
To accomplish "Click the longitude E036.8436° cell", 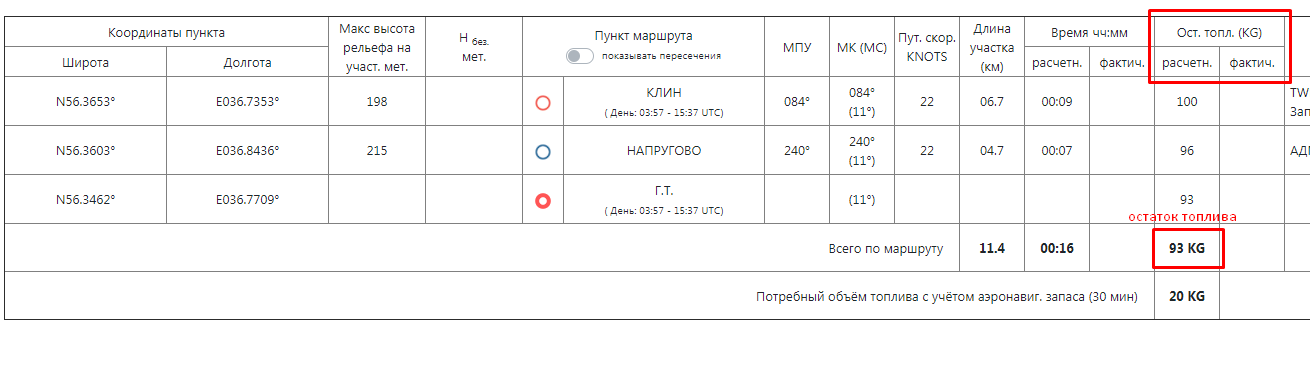I will 248,151.
